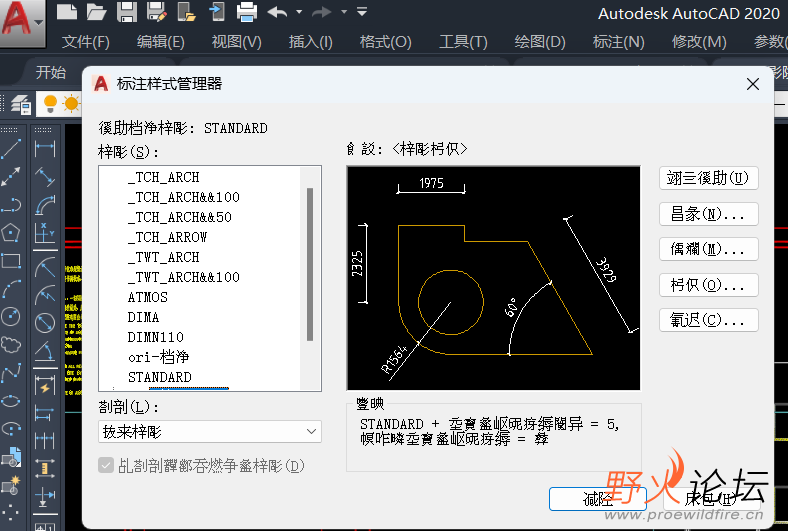The width and height of the screenshot is (788, 531).
Task: Open the 视图(V) menu
Action: click(x=236, y=42)
